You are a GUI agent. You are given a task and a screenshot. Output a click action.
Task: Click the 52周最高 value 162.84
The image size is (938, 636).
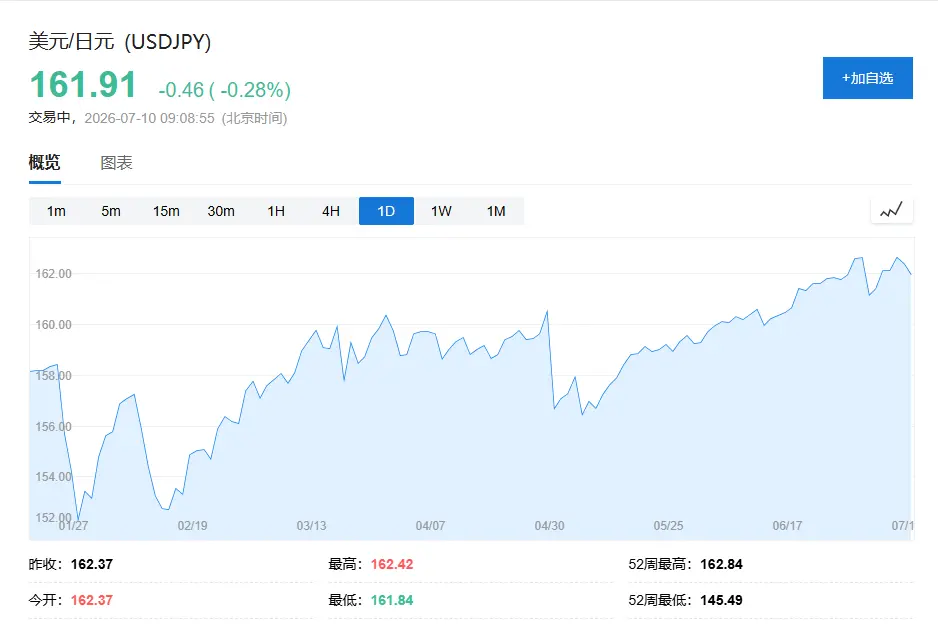[x=721, y=564]
